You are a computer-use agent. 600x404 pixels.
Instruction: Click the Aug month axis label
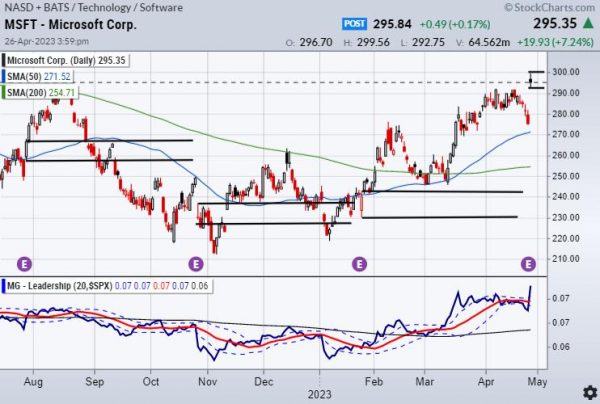(33, 381)
